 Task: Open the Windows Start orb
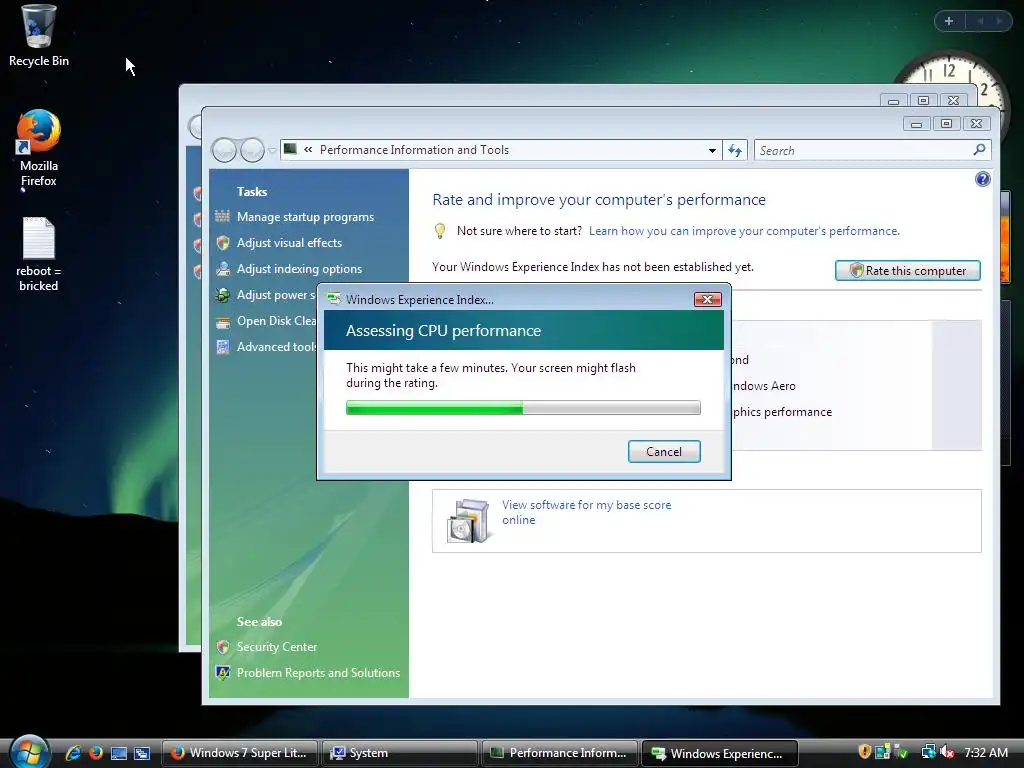29,751
